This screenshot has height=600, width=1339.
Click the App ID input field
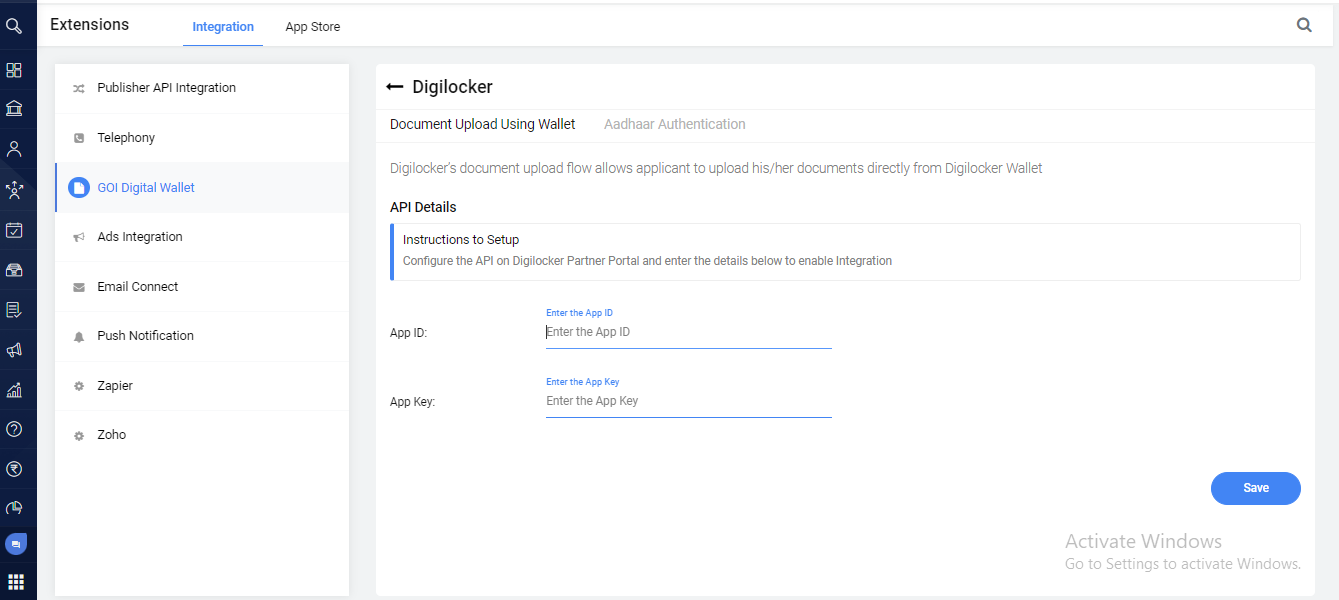click(688, 332)
